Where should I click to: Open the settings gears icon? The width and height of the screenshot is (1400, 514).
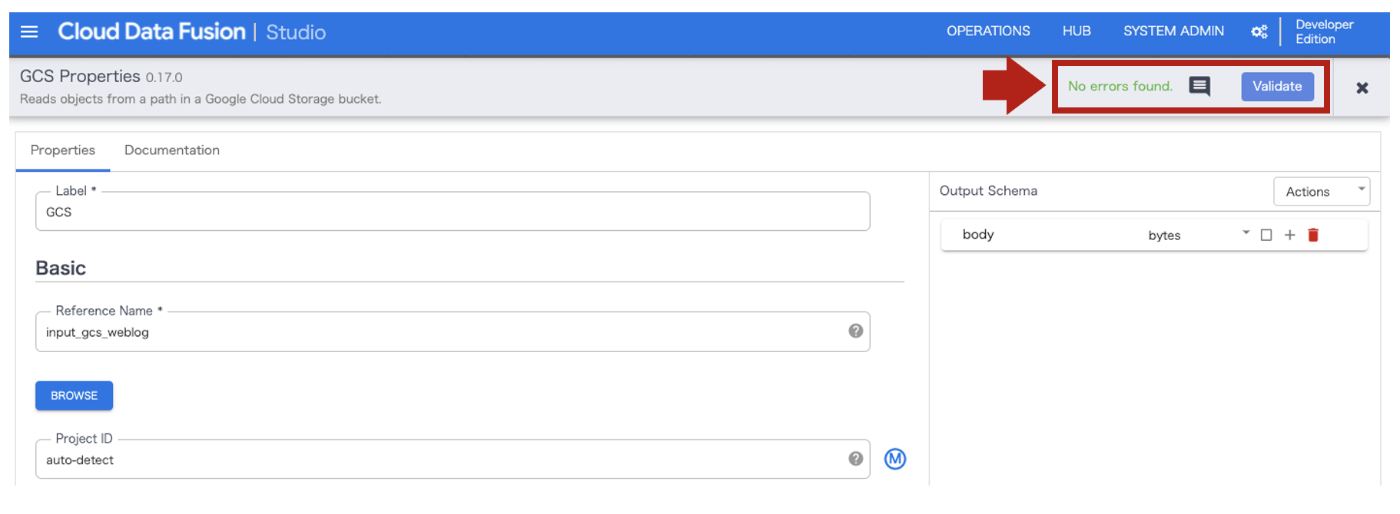point(1259,32)
